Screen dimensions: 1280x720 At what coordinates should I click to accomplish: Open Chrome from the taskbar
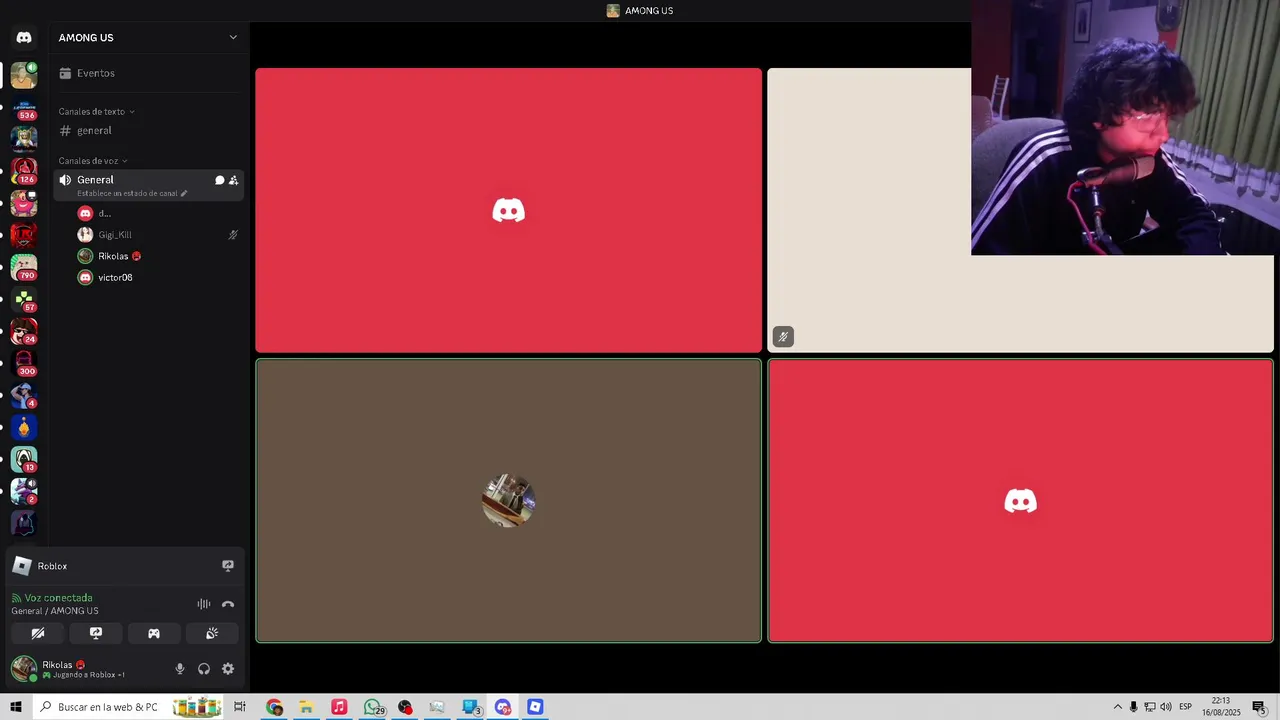tap(274, 707)
